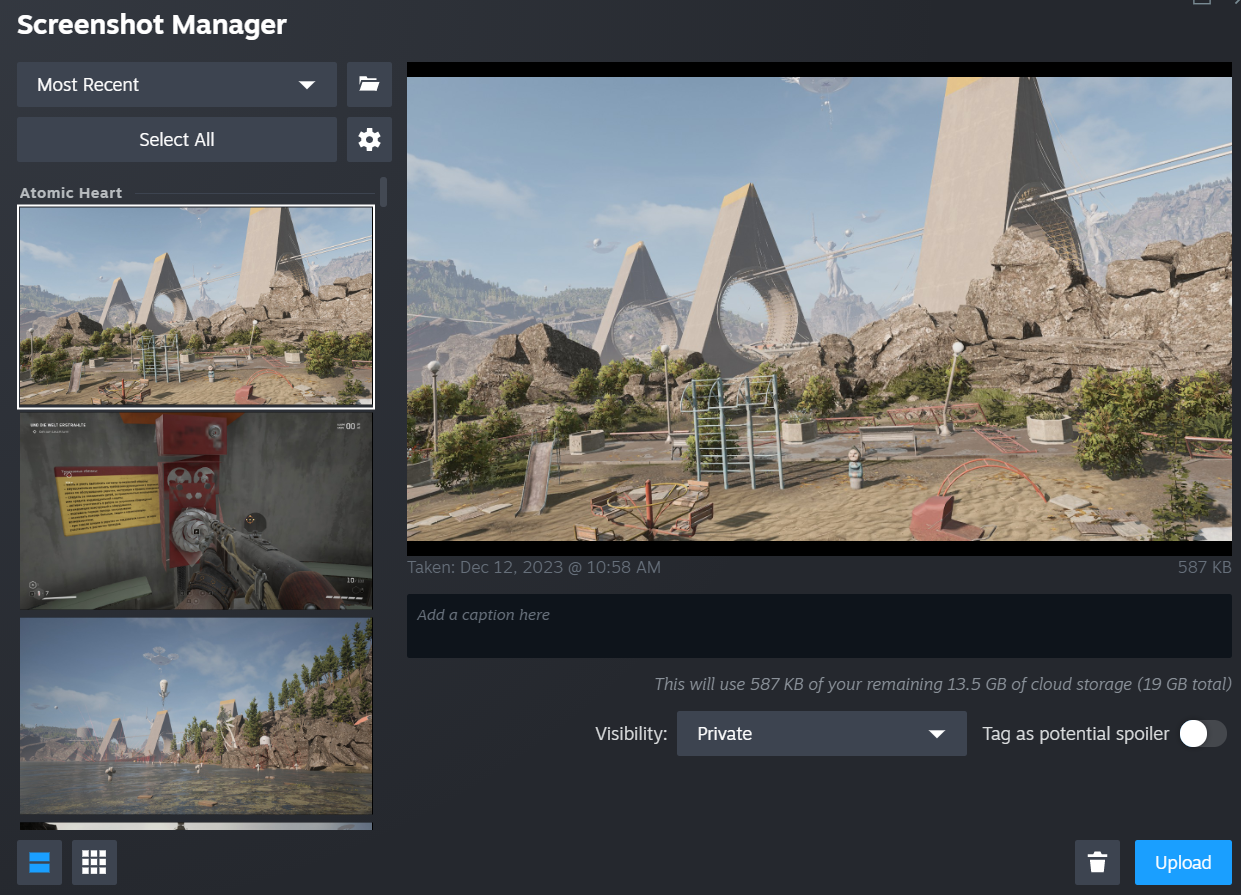1241x895 pixels.
Task: Open the Visibility dropdown set to Private
Action: tap(822, 733)
